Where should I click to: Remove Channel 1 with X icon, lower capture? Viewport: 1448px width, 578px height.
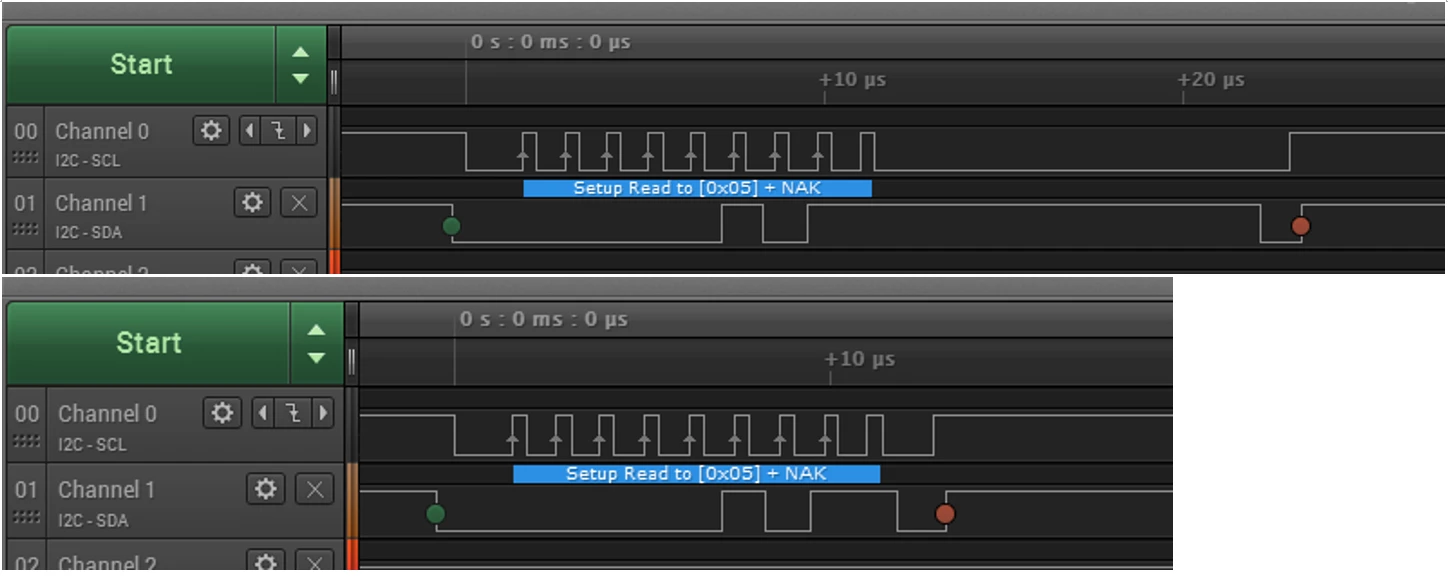(315, 489)
